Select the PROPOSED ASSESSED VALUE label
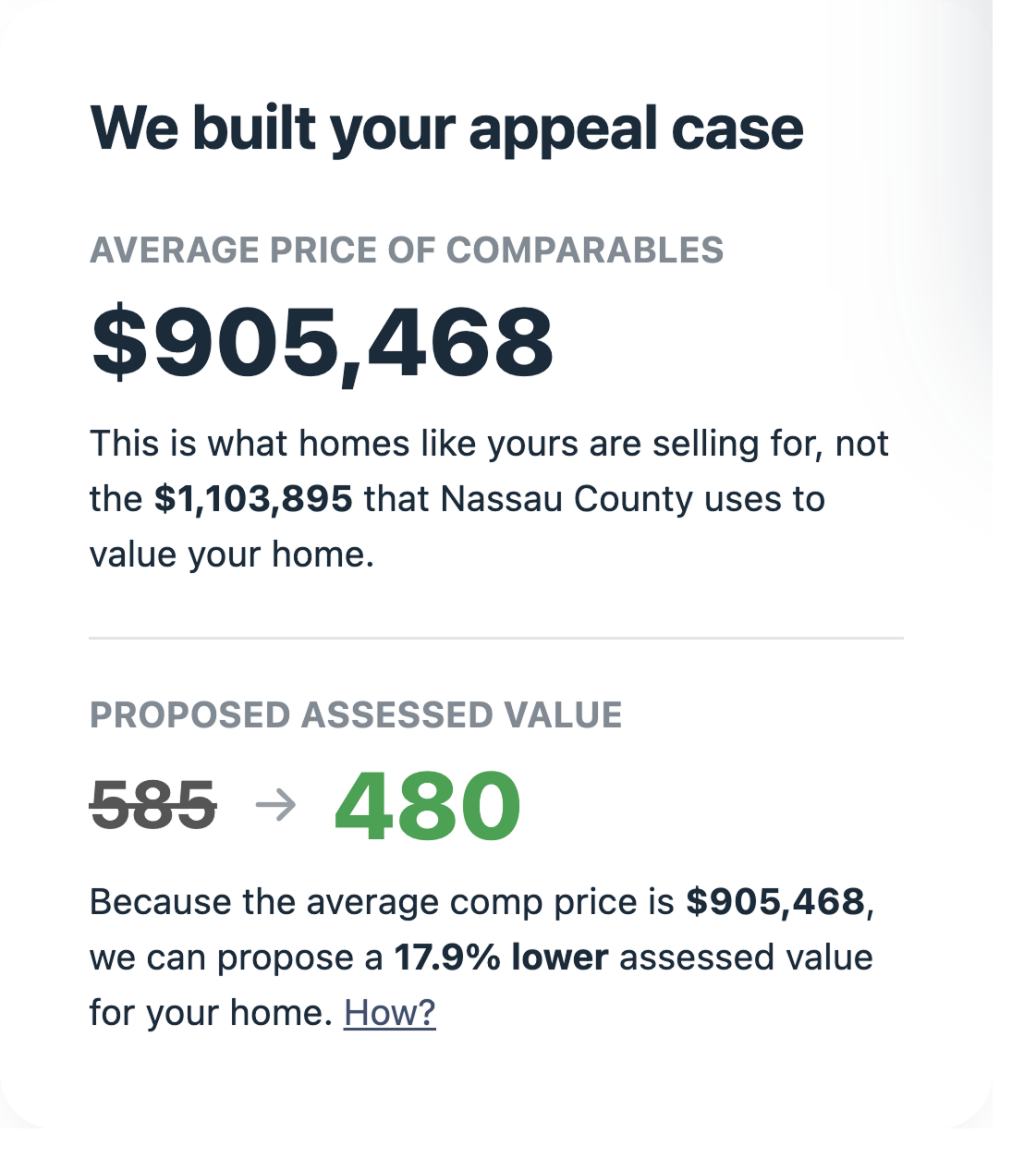The height and width of the screenshot is (1159, 1036). [x=357, y=714]
